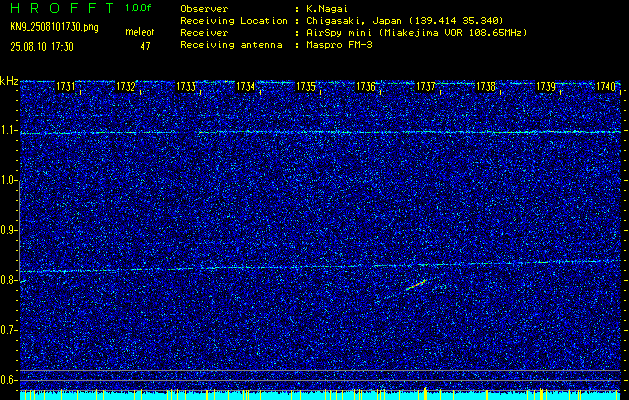Click the 0.8 frequency axis label
This screenshot has width=629, height=400.
pyautogui.click(x=6, y=280)
